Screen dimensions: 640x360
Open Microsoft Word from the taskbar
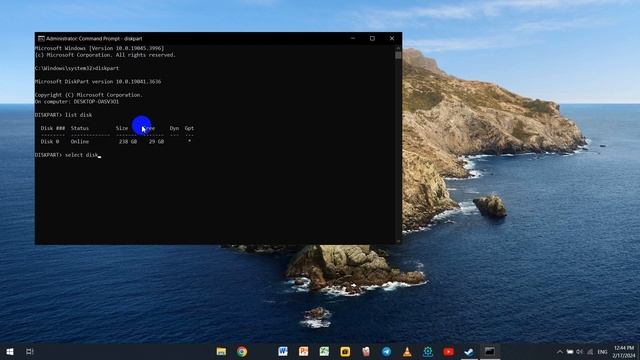283,351
